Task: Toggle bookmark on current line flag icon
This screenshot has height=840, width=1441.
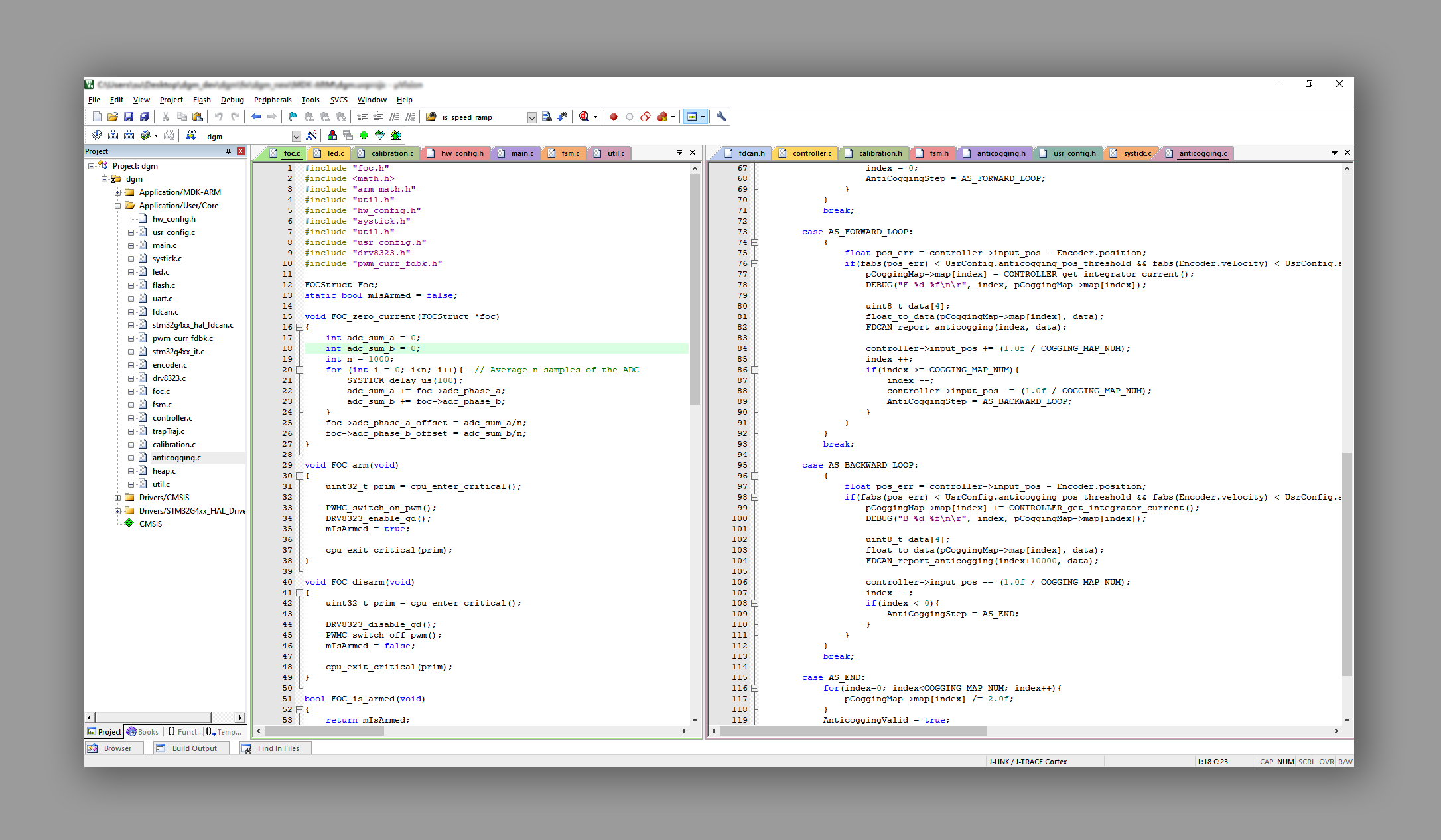Action: [293, 117]
